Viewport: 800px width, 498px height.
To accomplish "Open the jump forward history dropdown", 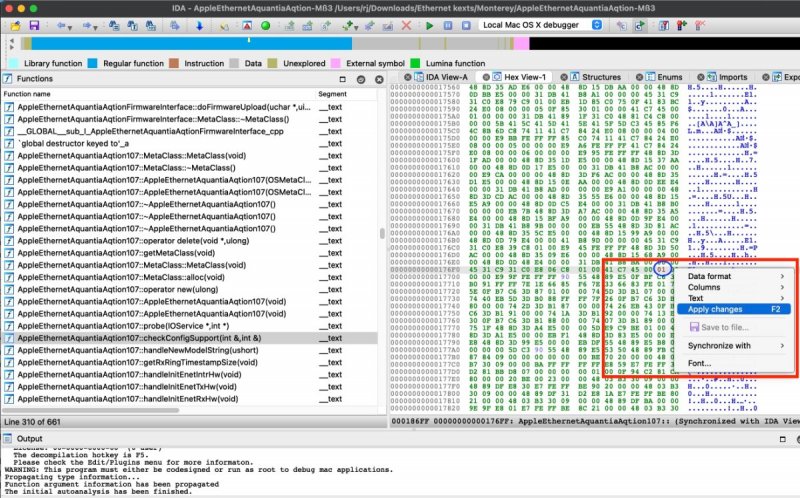I will pyautogui.click(x=96, y=27).
